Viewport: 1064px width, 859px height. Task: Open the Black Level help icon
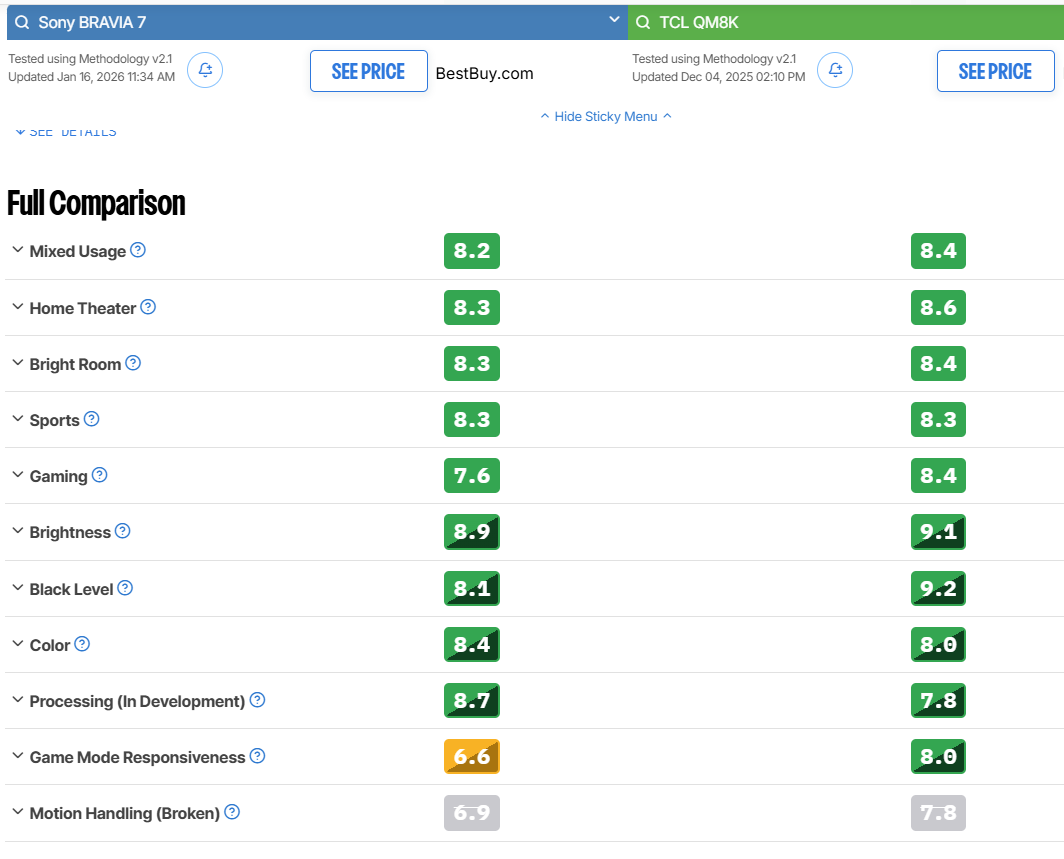(x=125, y=588)
